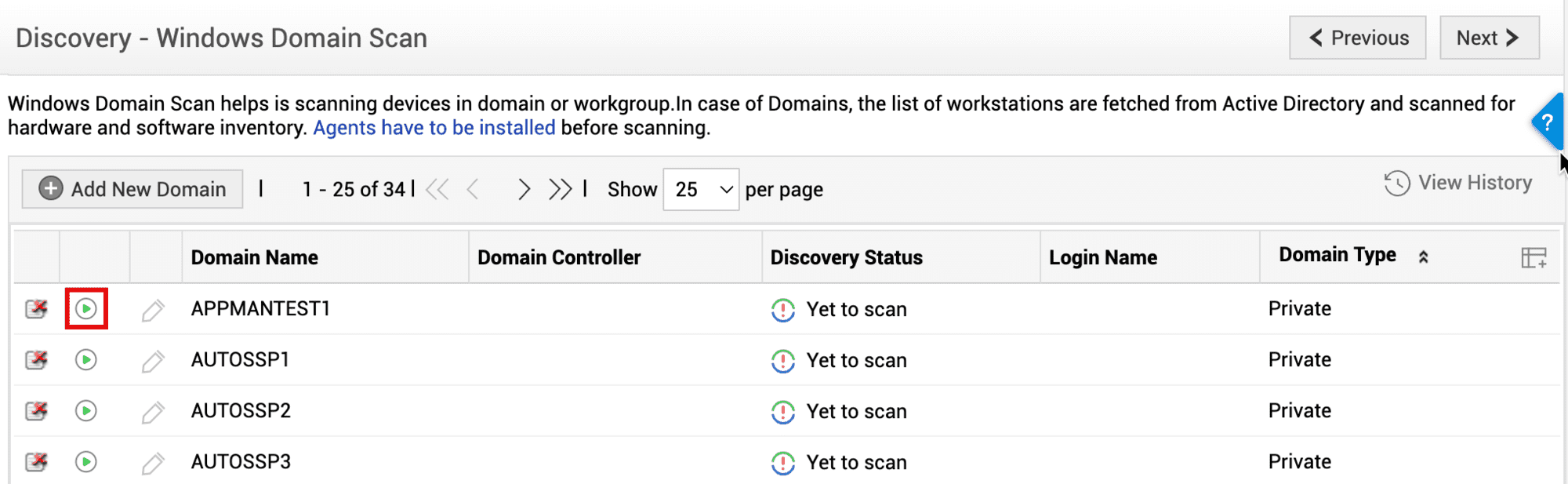
Task: Open the column chooser table icon
Action: coord(1534,257)
